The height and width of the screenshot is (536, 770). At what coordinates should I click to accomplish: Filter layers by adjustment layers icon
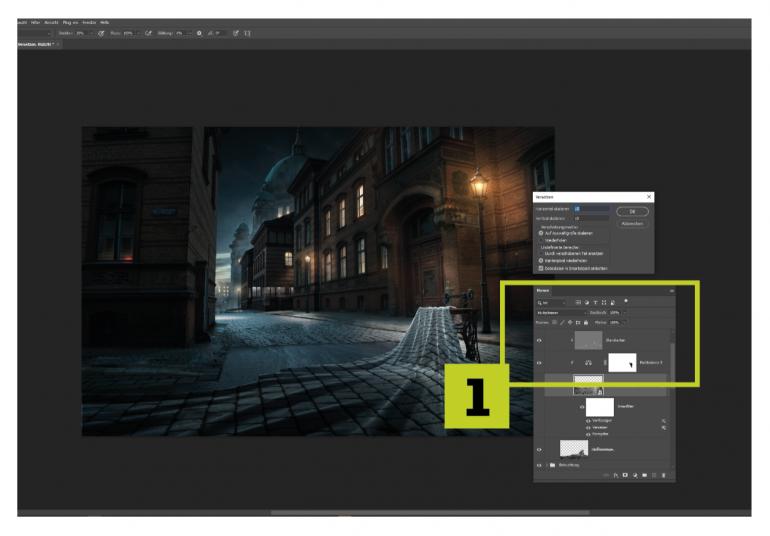tap(587, 303)
